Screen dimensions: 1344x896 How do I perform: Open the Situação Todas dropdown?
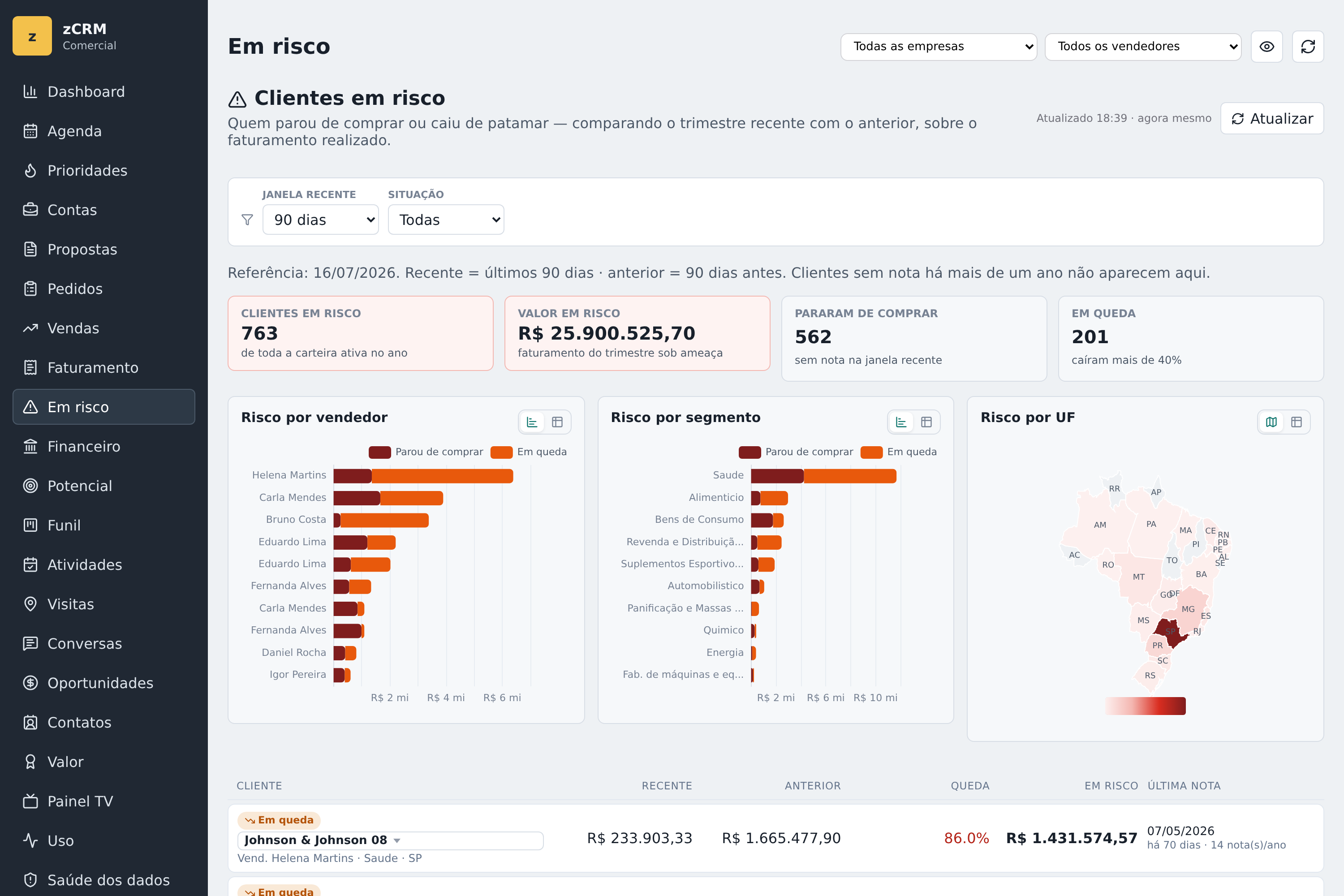(446, 220)
